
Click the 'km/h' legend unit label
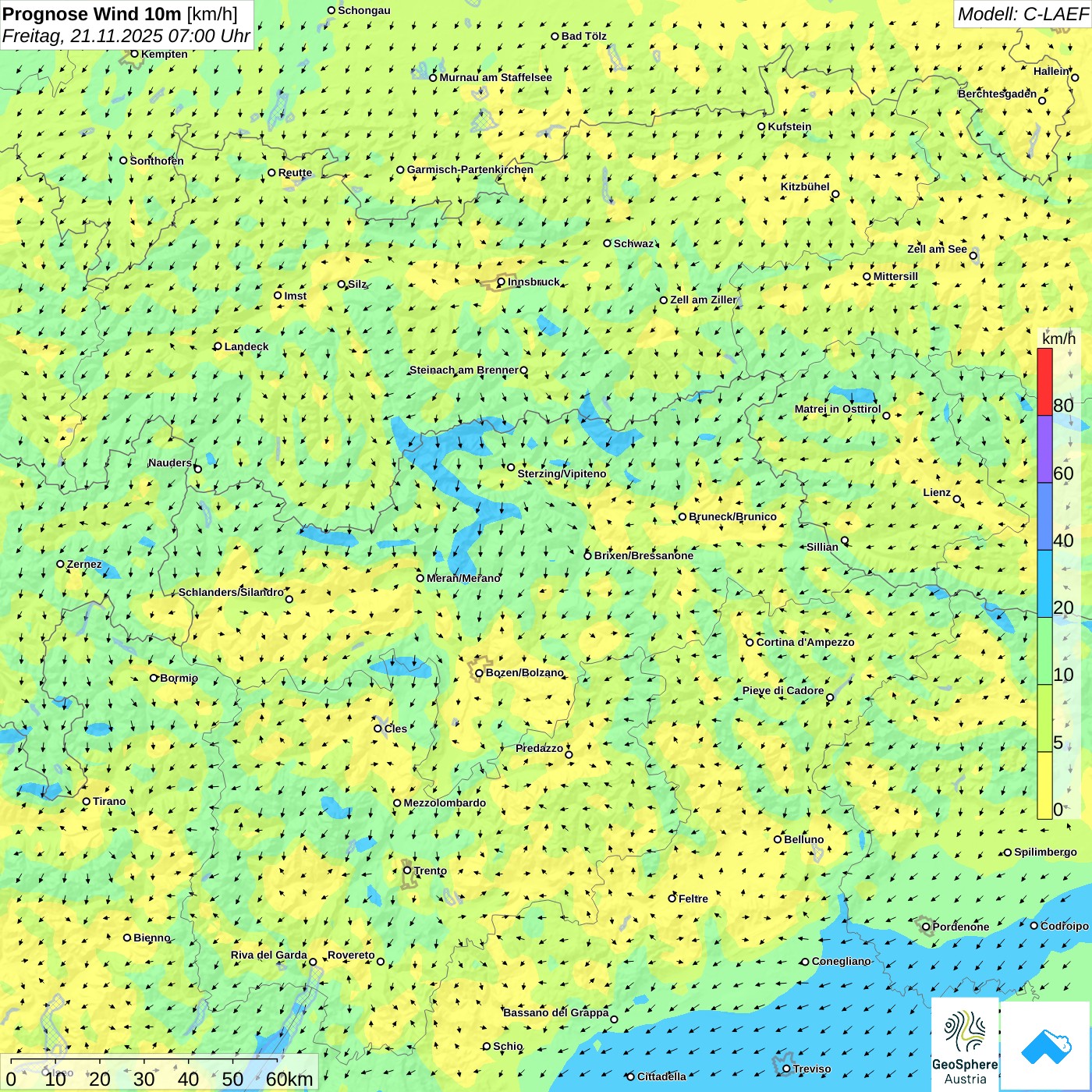1058,339
